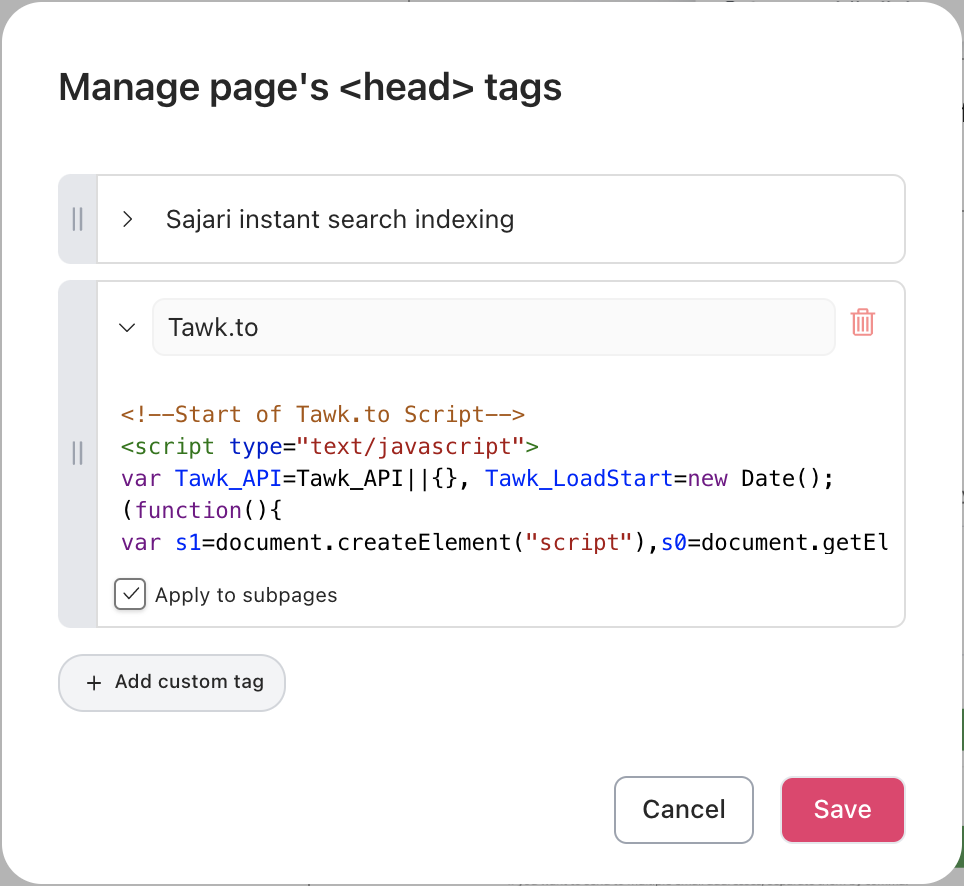This screenshot has height=886, width=964.
Task: Focus the Tawk.to tag name field
Action: pyautogui.click(x=493, y=327)
